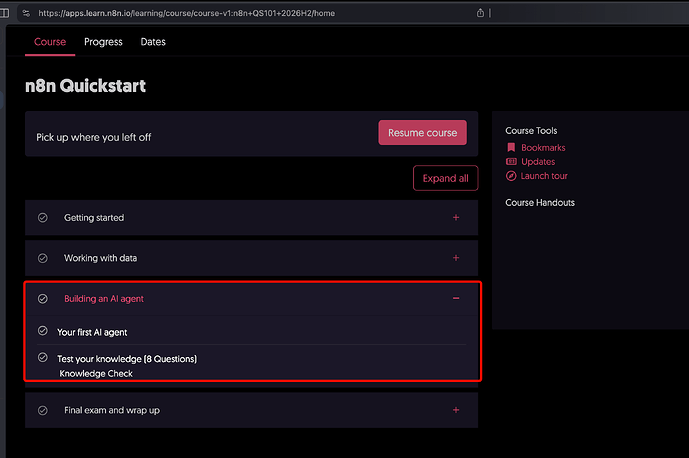
Task: Collapse Building an AI agent minus icon
Action: click(x=456, y=298)
